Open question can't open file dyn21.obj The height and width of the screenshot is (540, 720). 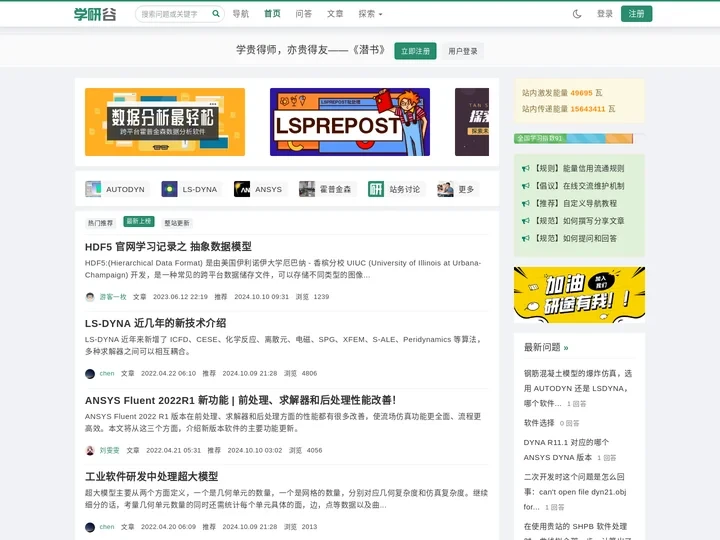pyautogui.click(x=575, y=491)
